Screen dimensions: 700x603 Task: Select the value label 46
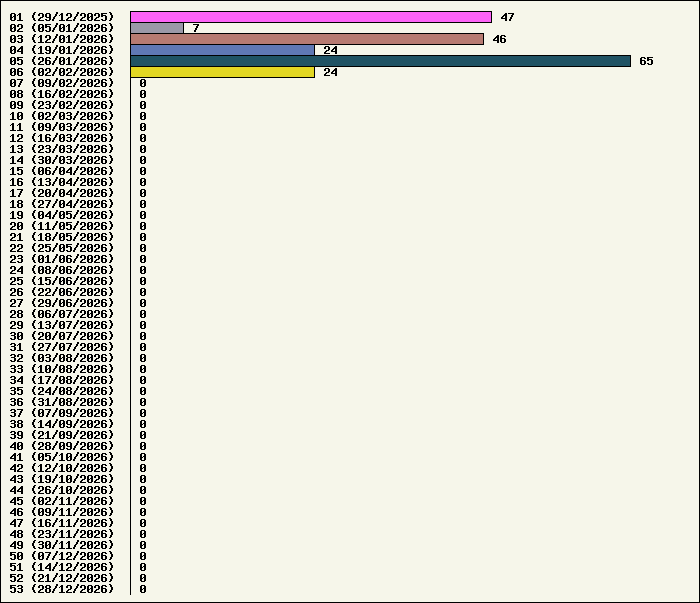499,39
